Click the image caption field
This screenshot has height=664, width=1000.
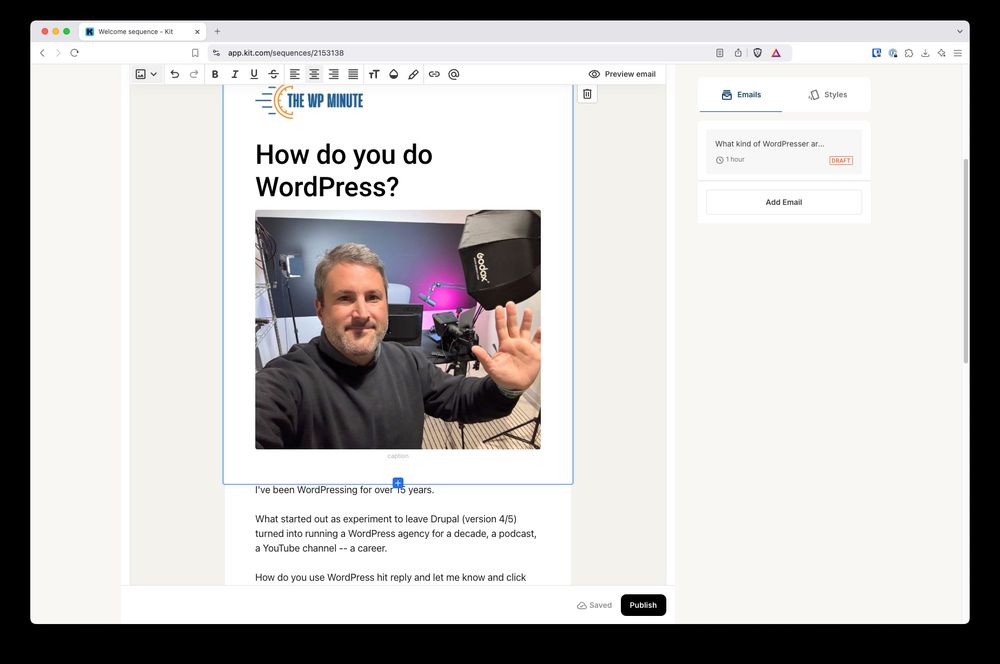click(x=398, y=456)
